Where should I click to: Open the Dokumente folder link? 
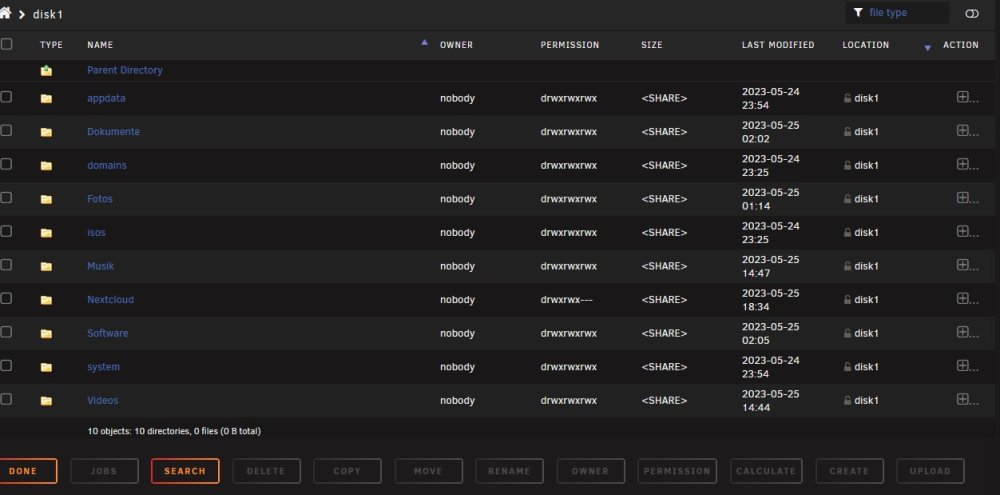[x=114, y=132]
